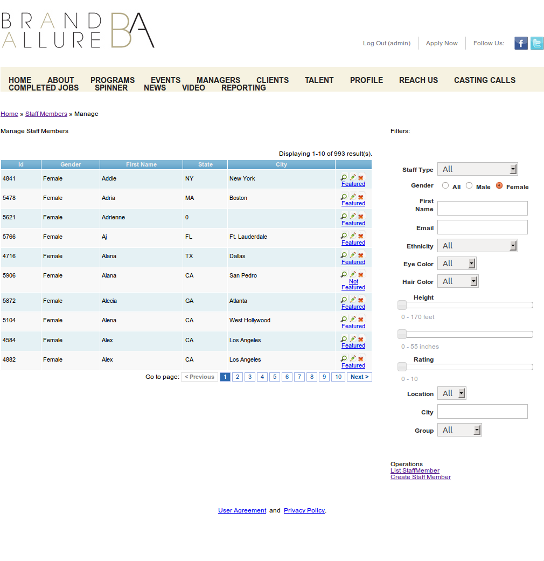Open the Hair Color dropdown

click(x=458, y=281)
